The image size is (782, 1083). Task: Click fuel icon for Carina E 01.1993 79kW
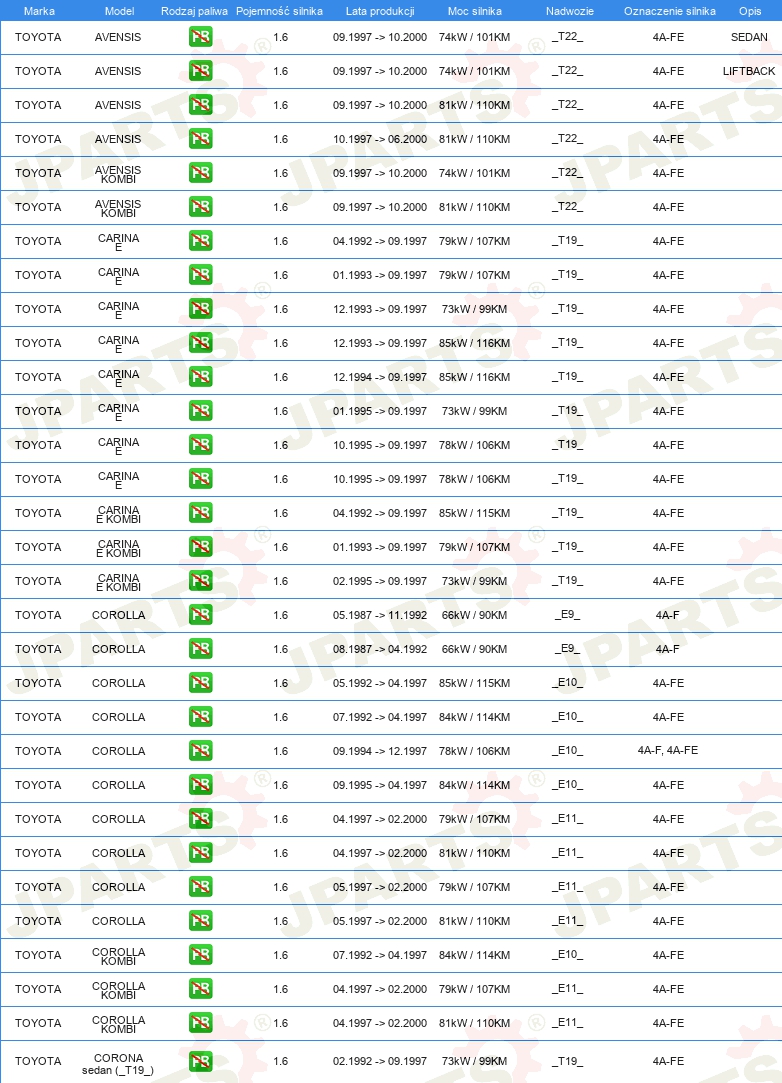(x=200, y=275)
